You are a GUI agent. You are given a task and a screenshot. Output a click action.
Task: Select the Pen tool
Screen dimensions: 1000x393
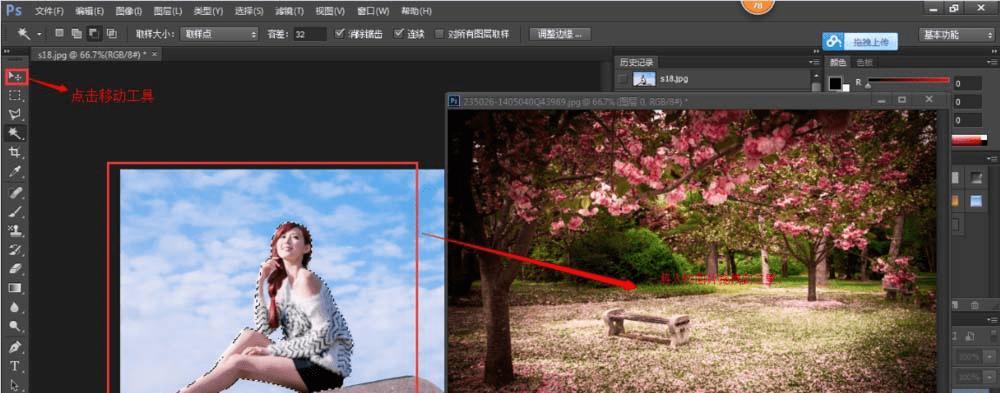coord(15,348)
